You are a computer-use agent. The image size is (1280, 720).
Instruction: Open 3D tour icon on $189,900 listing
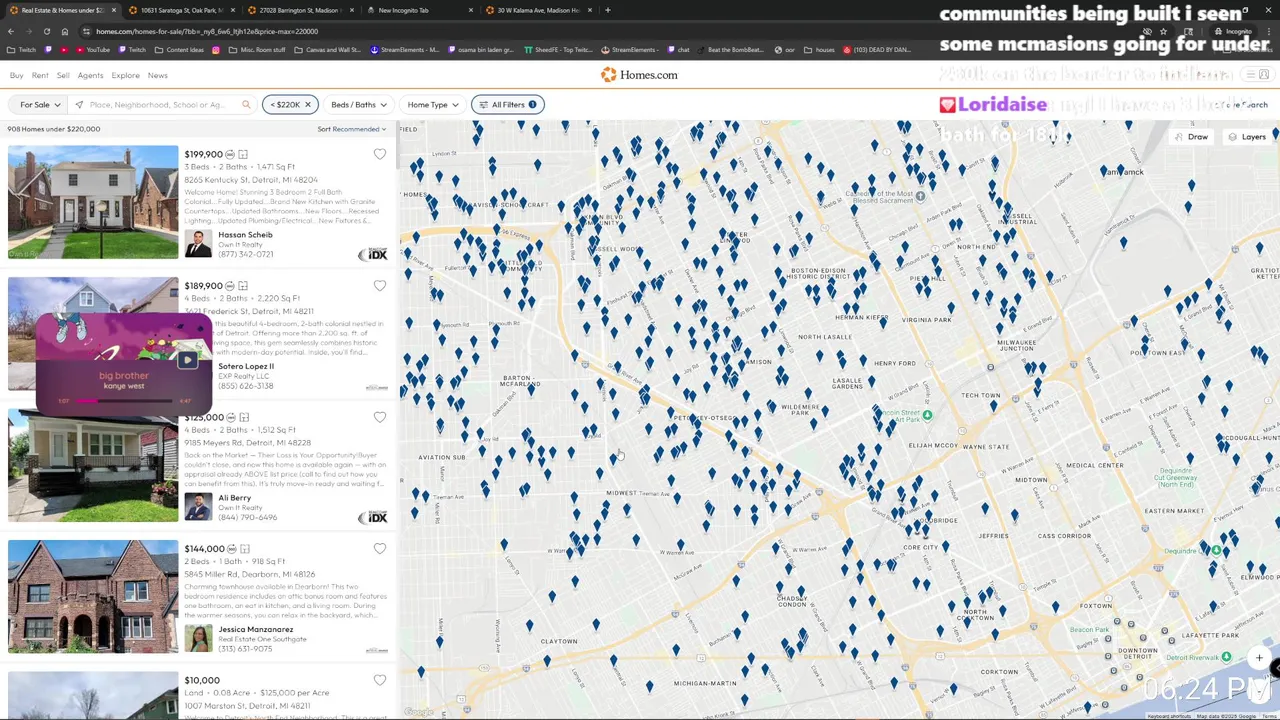pos(230,286)
